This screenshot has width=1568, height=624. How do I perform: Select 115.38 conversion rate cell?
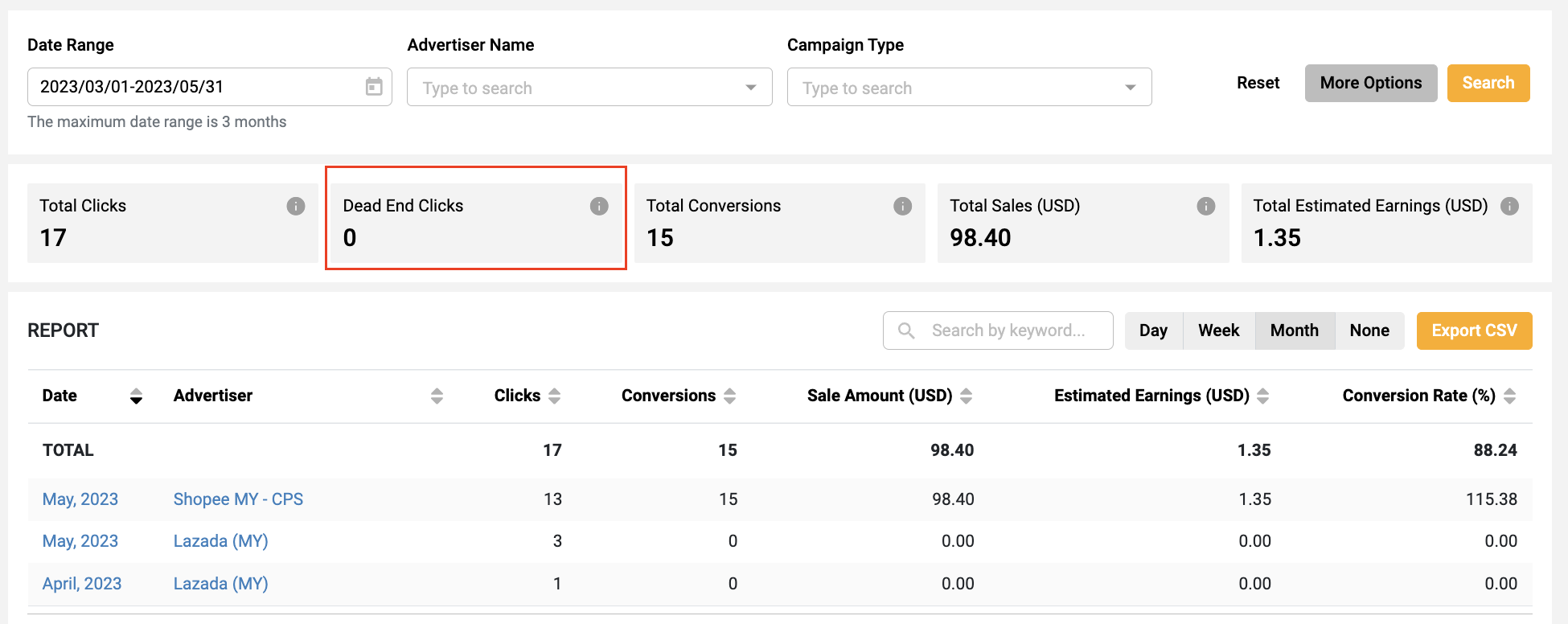click(1492, 499)
